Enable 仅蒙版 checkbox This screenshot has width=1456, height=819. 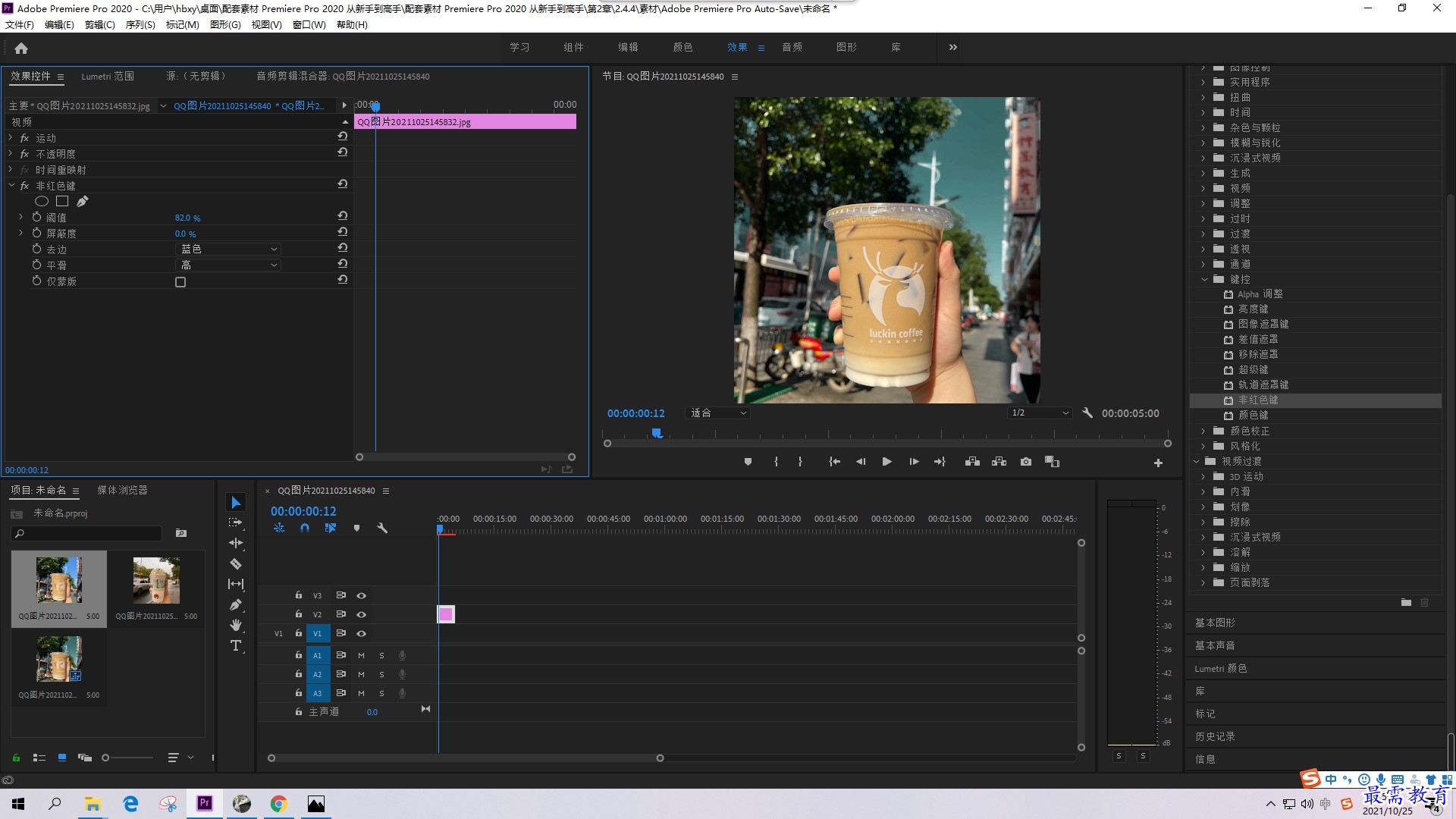tap(180, 282)
